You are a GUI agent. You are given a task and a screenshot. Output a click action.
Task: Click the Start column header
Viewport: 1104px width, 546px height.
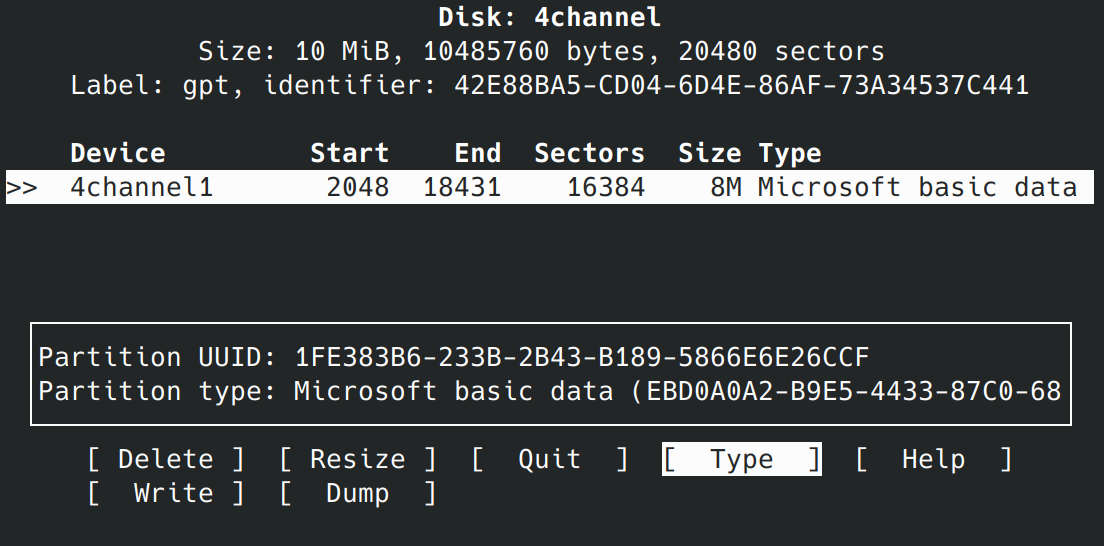(x=349, y=153)
